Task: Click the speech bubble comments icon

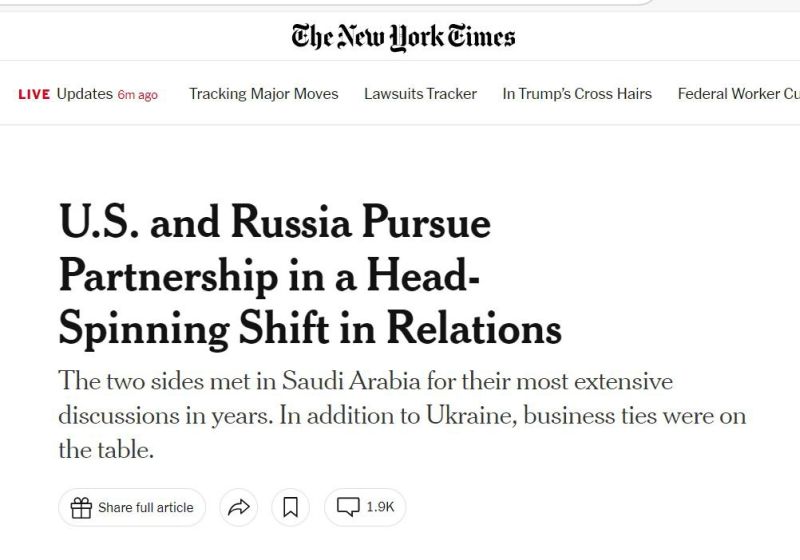Action: [x=348, y=507]
